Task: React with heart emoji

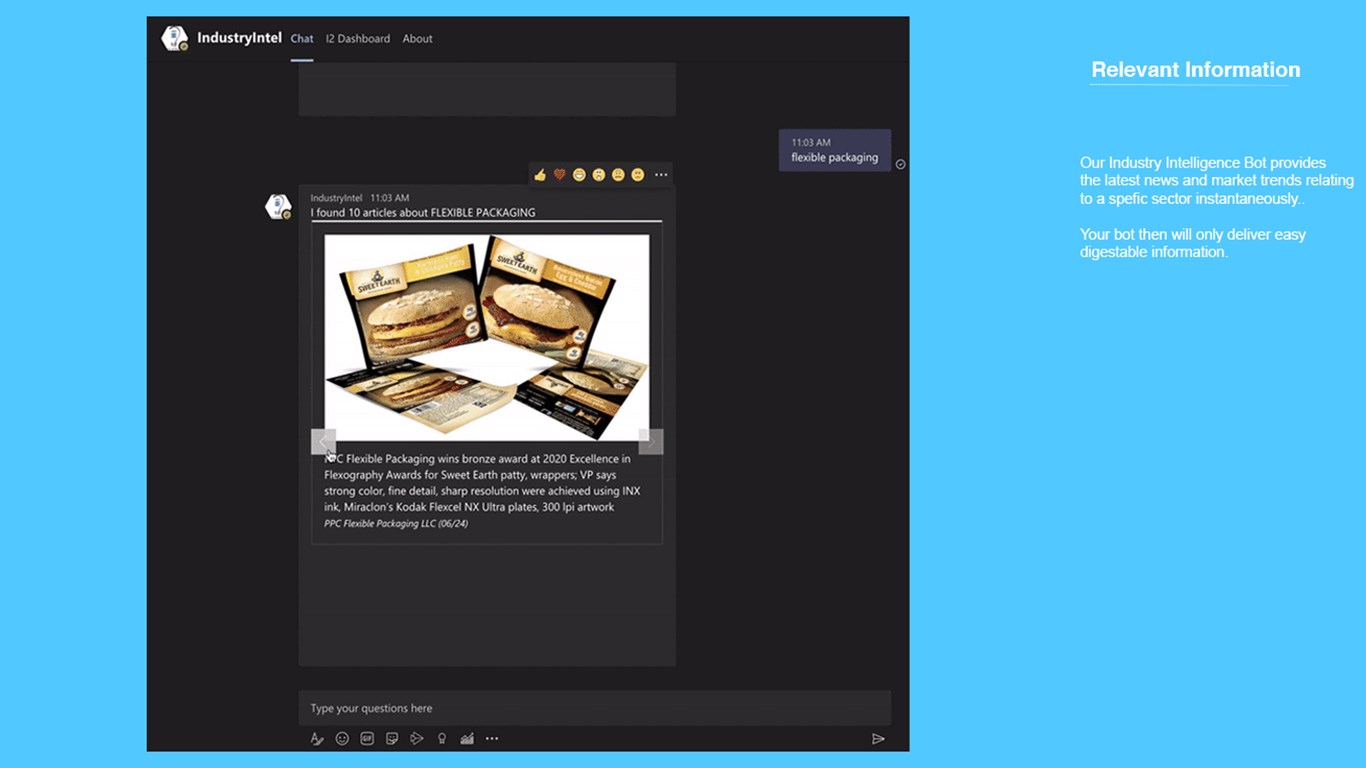Action: (x=560, y=175)
